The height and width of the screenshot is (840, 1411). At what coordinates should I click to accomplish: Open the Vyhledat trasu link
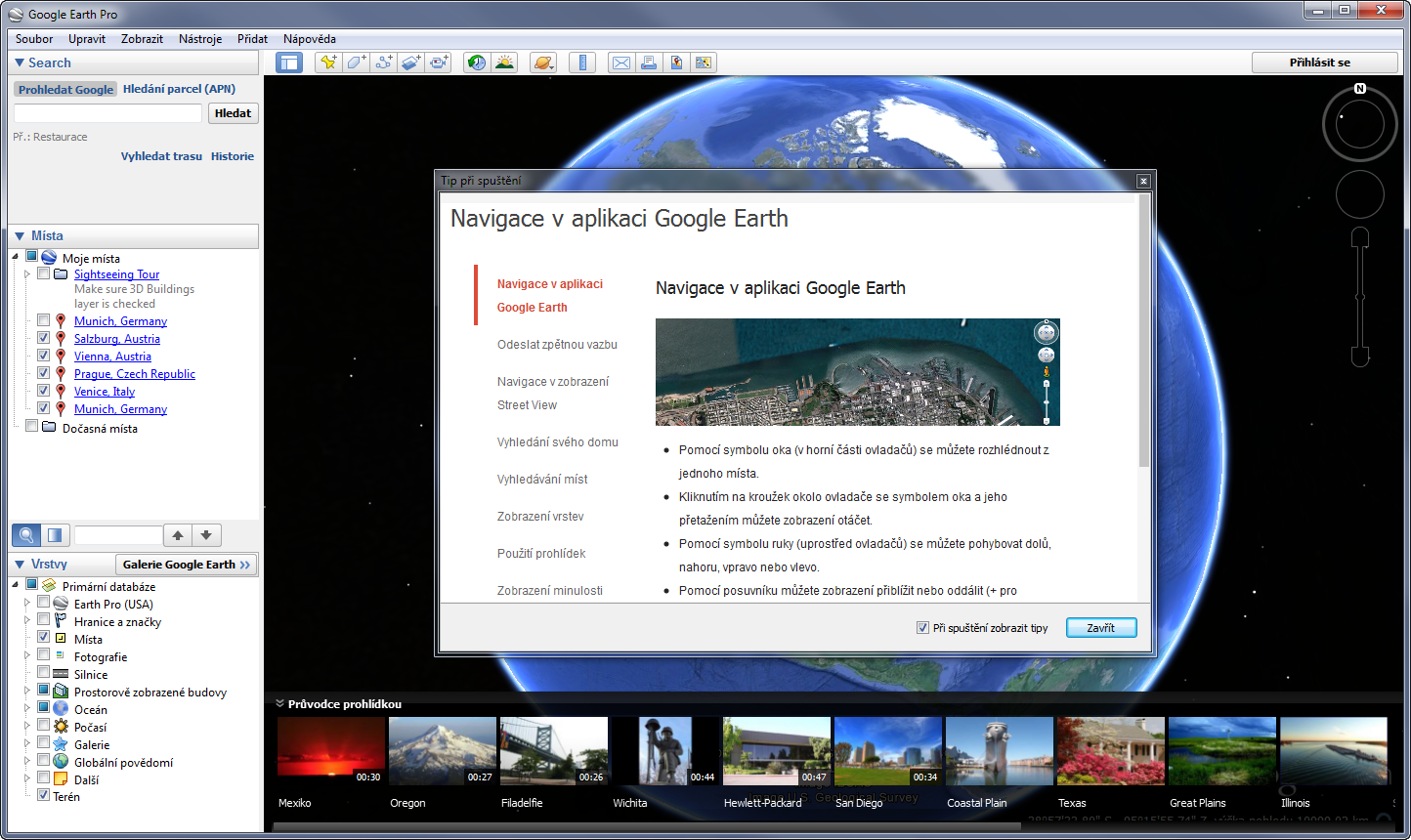tap(161, 156)
